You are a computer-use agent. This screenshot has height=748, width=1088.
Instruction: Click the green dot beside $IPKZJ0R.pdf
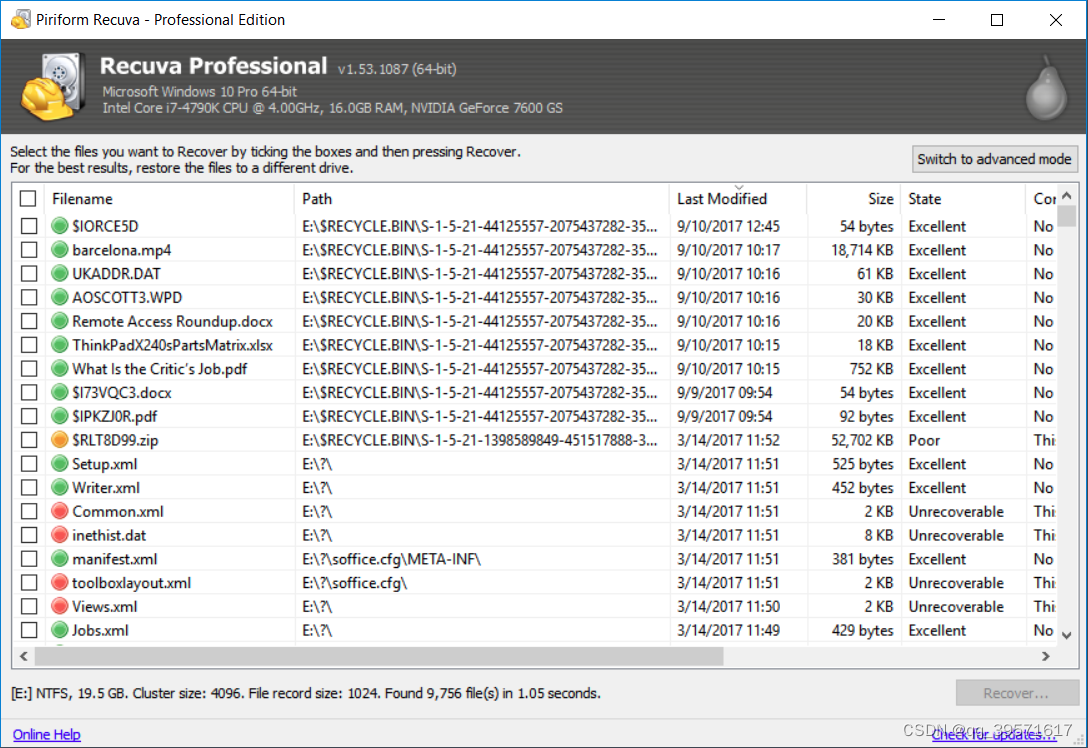60,416
